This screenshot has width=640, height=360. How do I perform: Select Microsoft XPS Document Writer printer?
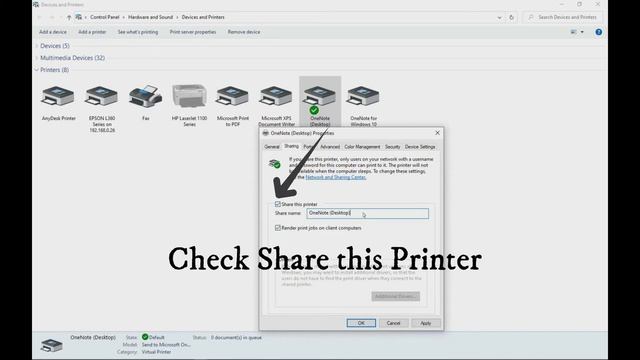[x=276, y=96]
